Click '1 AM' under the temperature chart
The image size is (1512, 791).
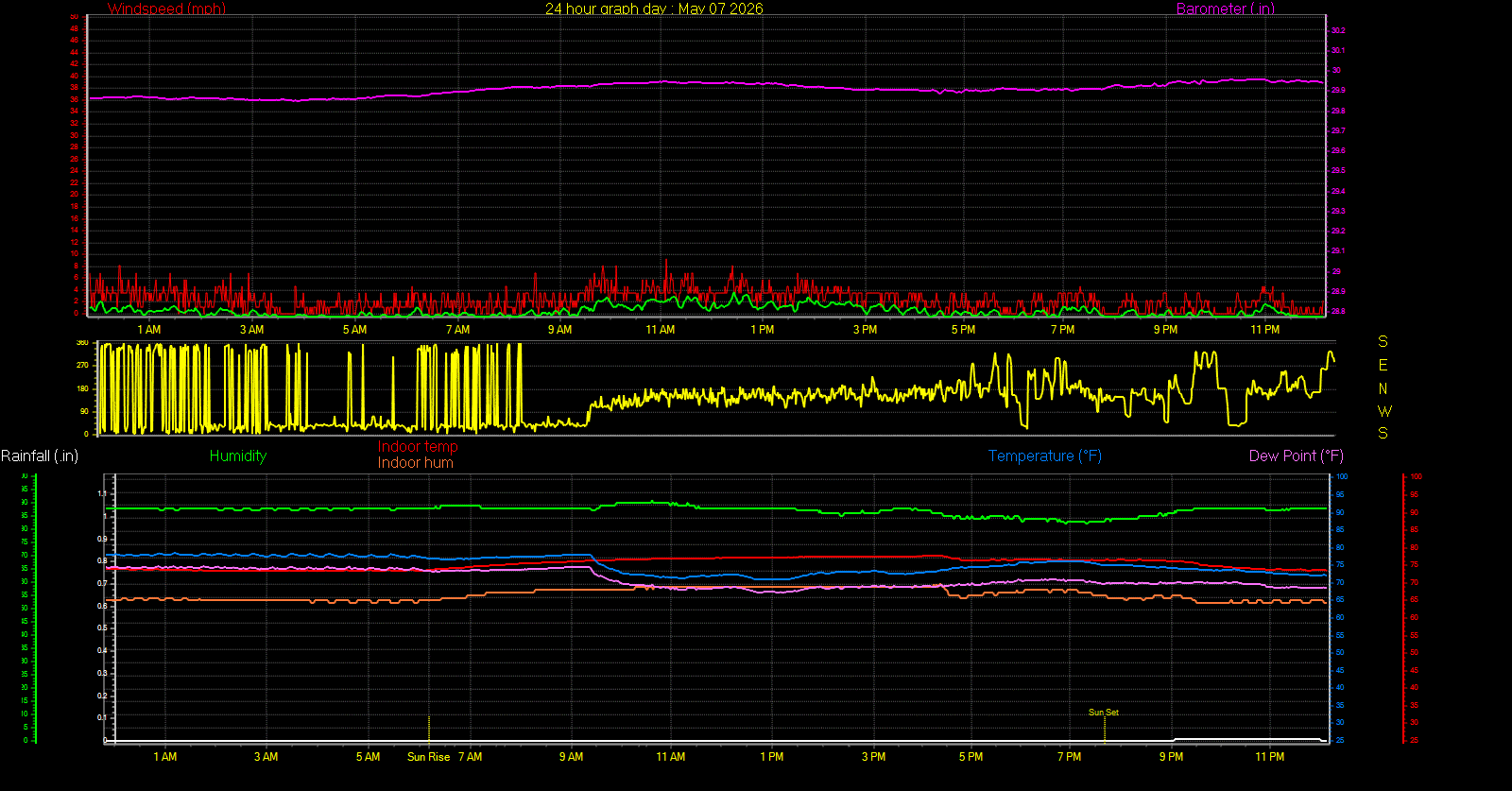click(x=165, y=757)
